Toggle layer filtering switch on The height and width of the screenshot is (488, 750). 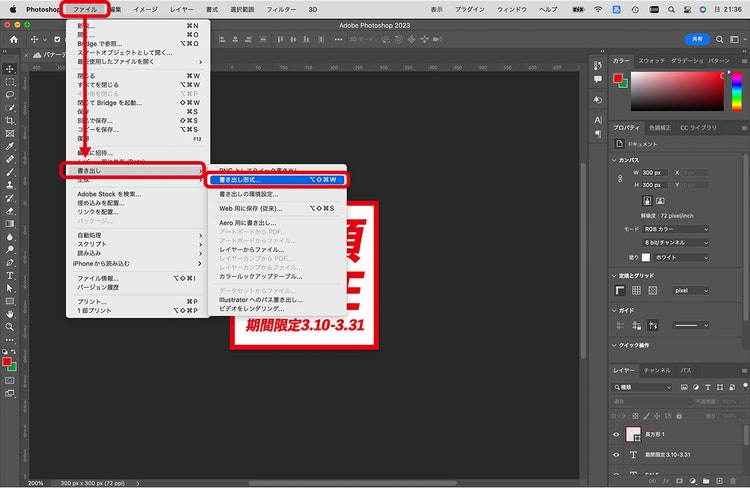coord(745,386)
